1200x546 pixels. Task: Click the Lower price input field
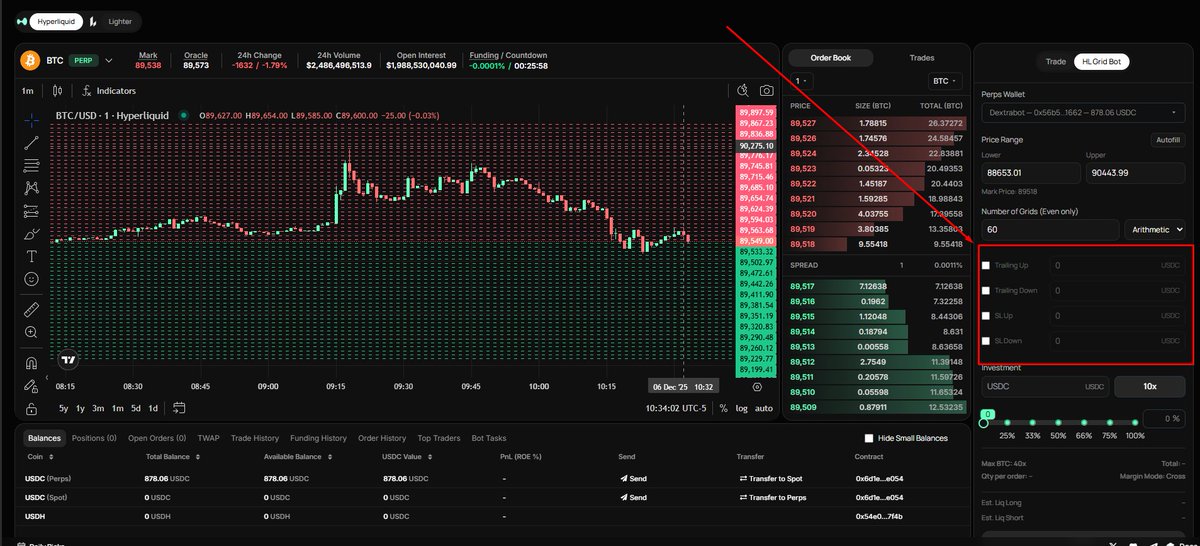tap(1030, 173)
